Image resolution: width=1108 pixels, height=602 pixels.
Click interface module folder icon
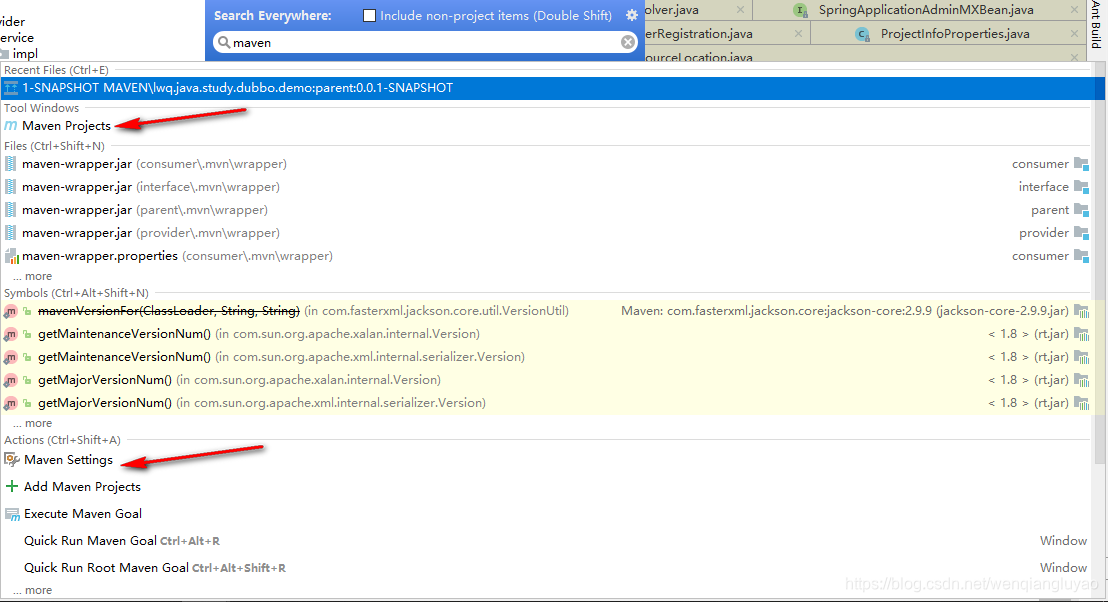(x=1081, y=187)
